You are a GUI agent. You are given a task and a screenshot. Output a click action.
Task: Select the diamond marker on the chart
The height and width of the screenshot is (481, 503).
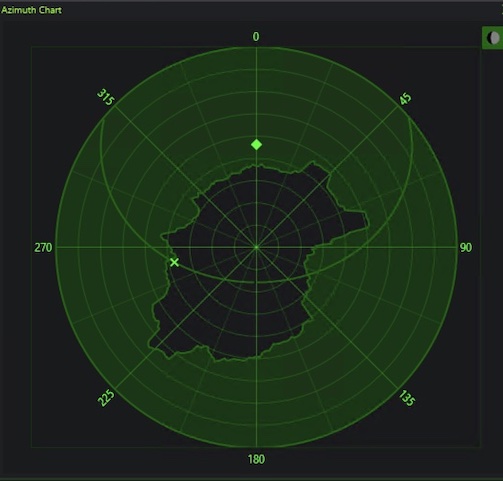(x=256, y=145)
